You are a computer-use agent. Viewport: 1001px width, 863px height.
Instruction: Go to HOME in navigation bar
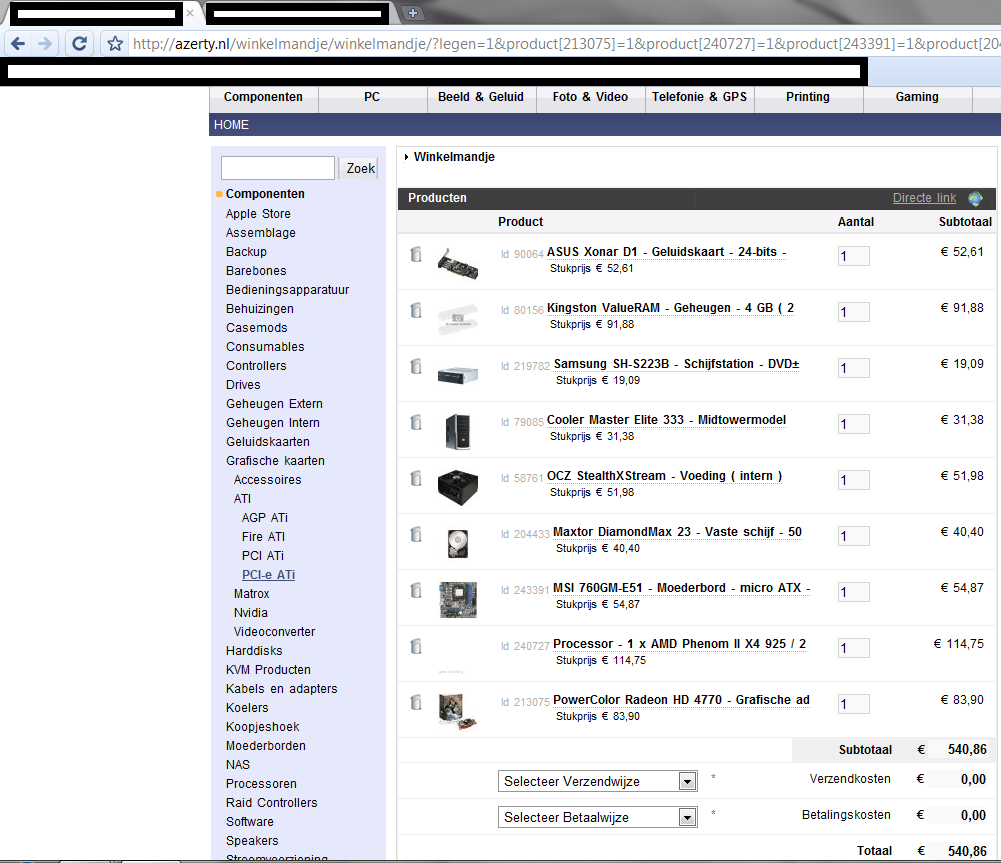coord(231,125)
